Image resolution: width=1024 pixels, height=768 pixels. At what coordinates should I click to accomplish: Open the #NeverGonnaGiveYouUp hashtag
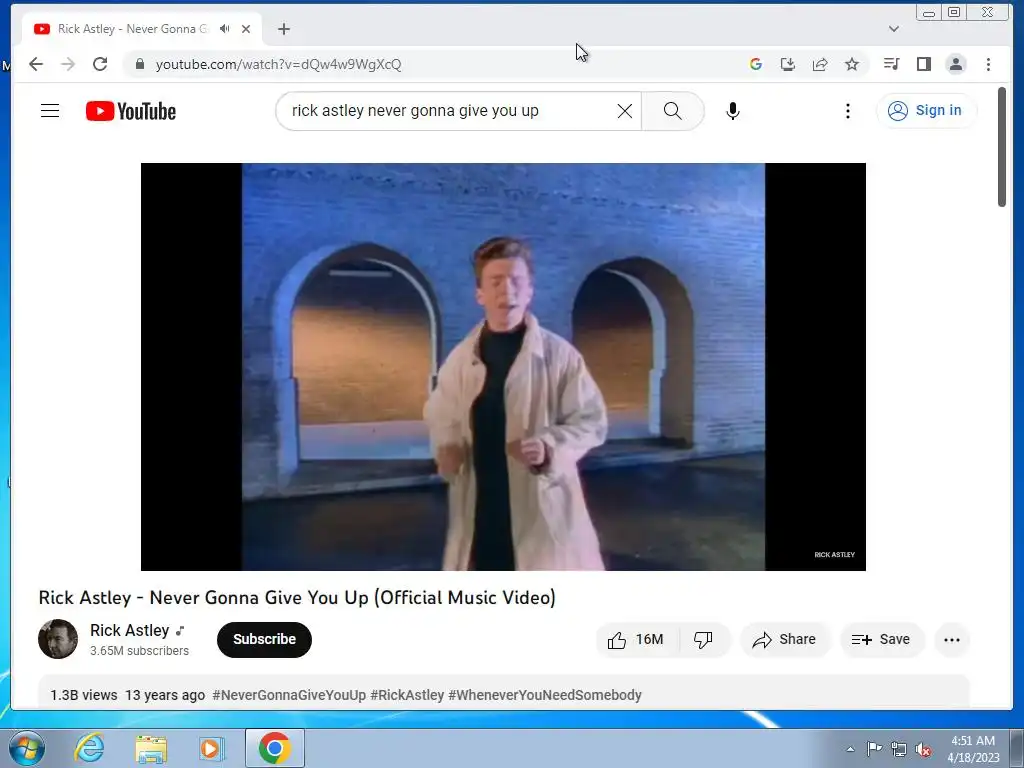point(289,695)
